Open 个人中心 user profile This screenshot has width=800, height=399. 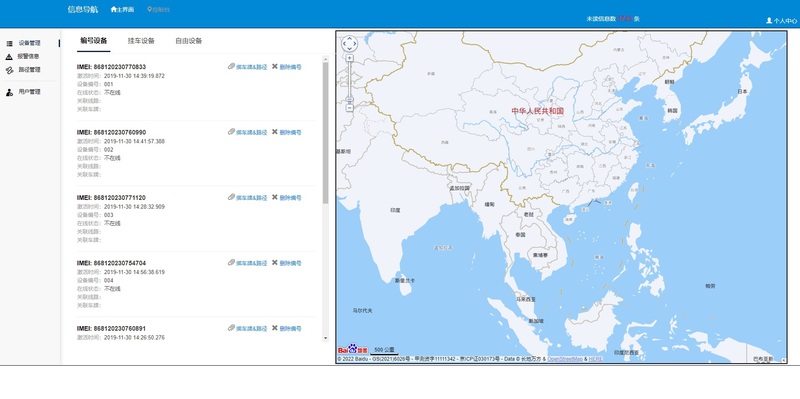[781, 21]
